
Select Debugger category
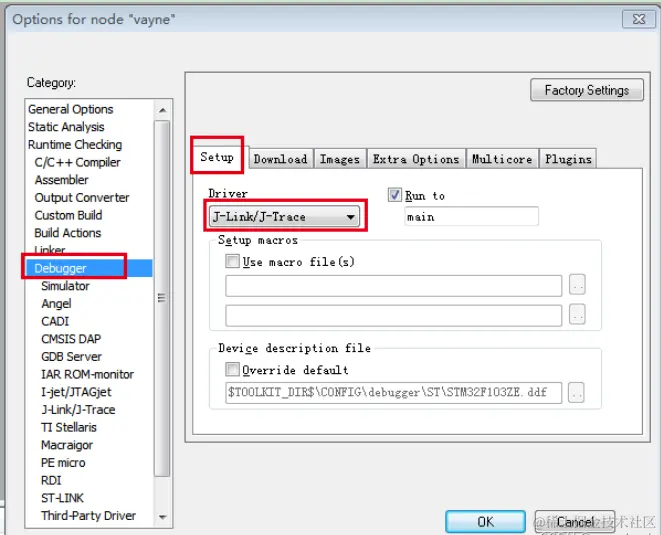coord(89,269)
